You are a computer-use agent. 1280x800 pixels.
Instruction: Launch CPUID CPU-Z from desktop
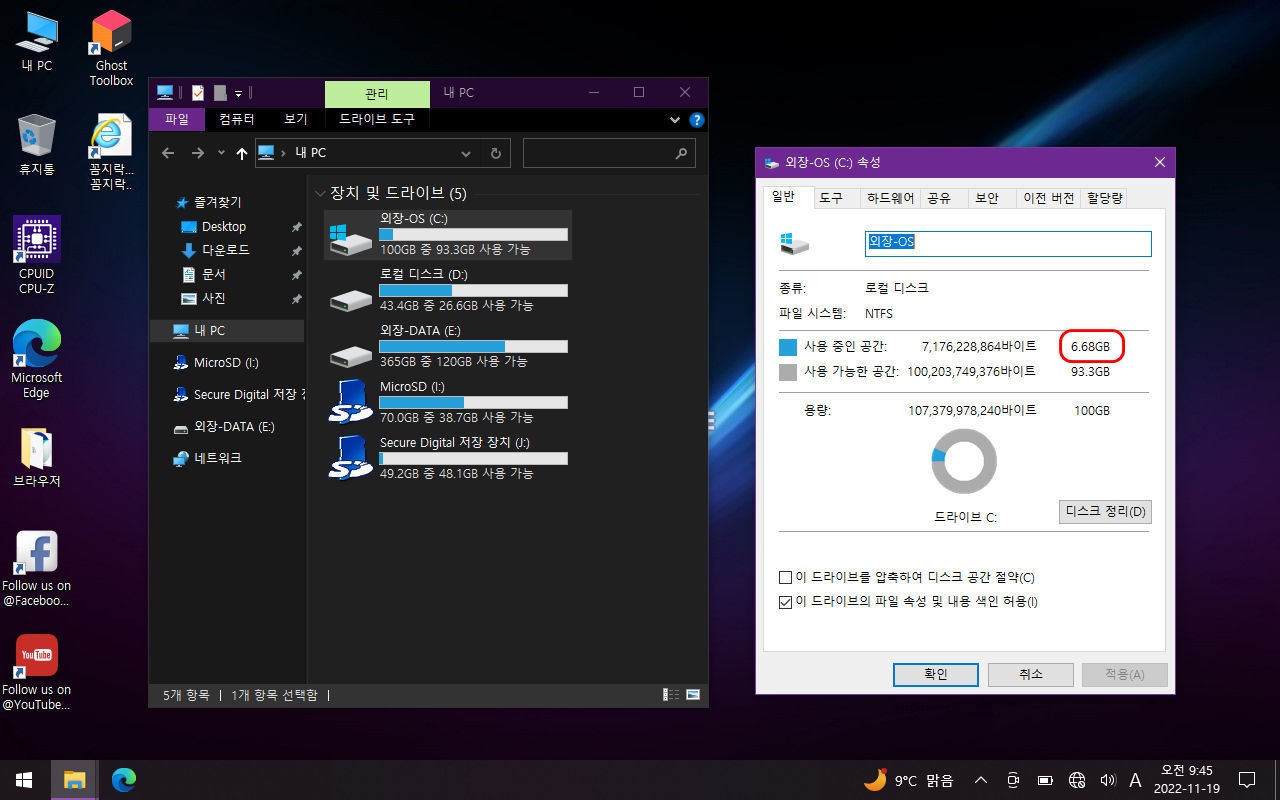coord(37,256)
